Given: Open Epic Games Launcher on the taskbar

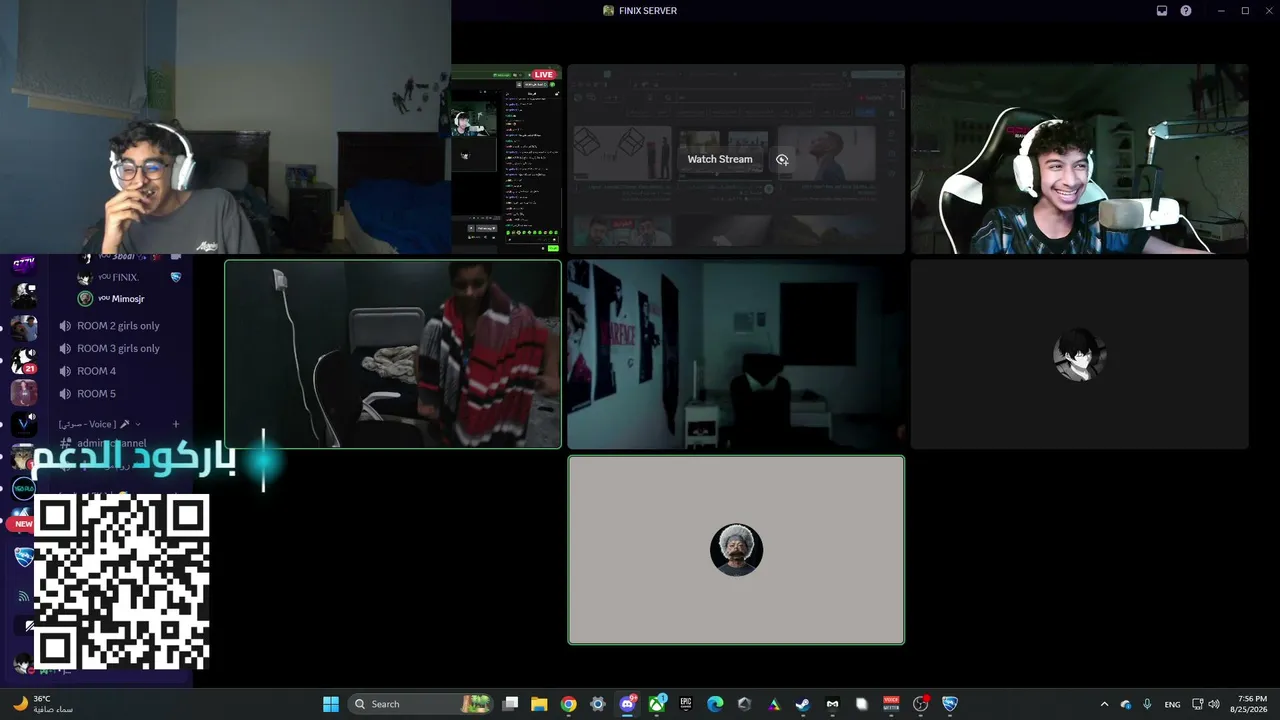Looking at the screenshot, I should point(686,704).
